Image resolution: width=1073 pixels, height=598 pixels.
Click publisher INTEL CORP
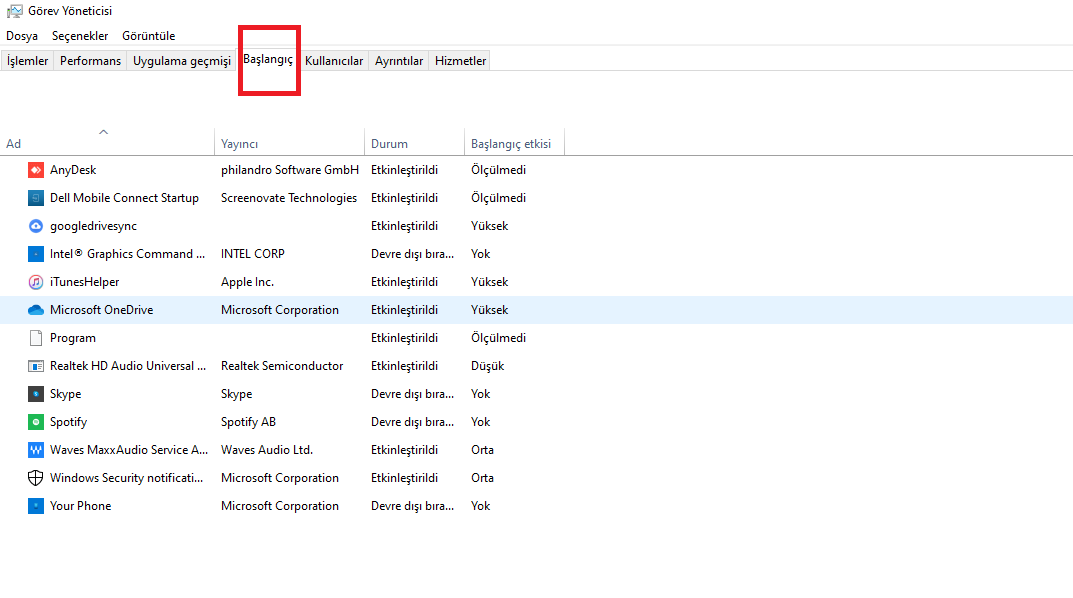[253, 254]
